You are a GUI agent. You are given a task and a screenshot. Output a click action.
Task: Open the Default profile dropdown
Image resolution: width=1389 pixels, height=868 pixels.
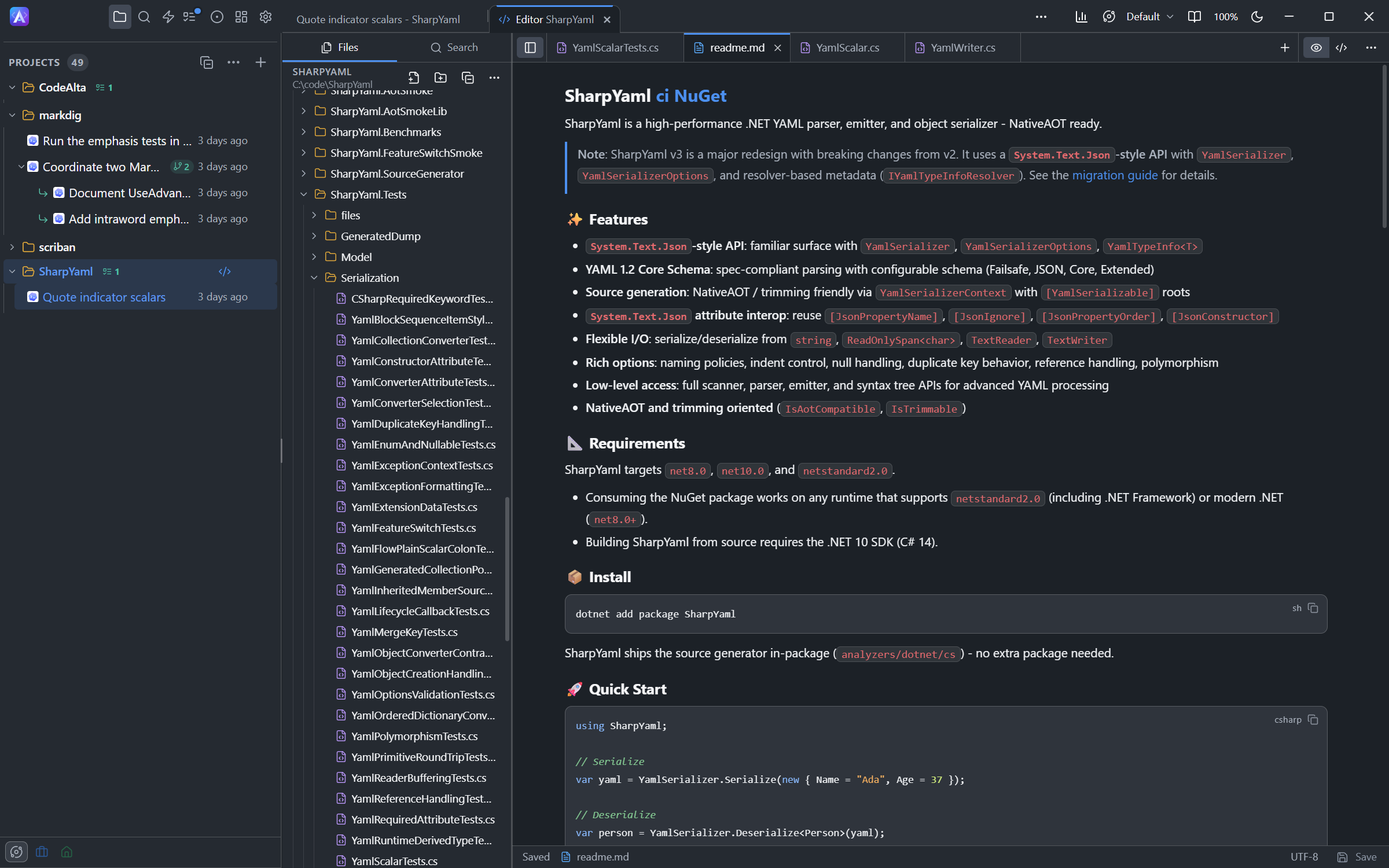click(x=1149, y=17)
